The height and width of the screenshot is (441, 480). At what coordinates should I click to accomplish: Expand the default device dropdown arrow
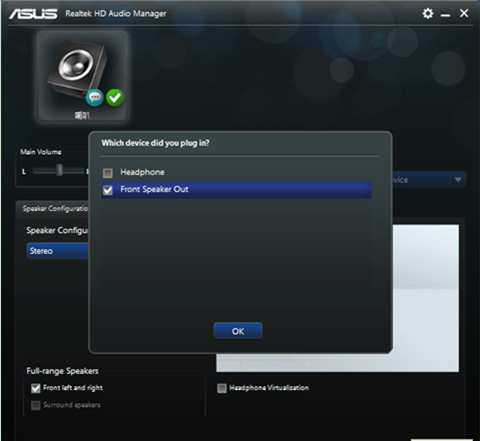[x=458, y=180]
